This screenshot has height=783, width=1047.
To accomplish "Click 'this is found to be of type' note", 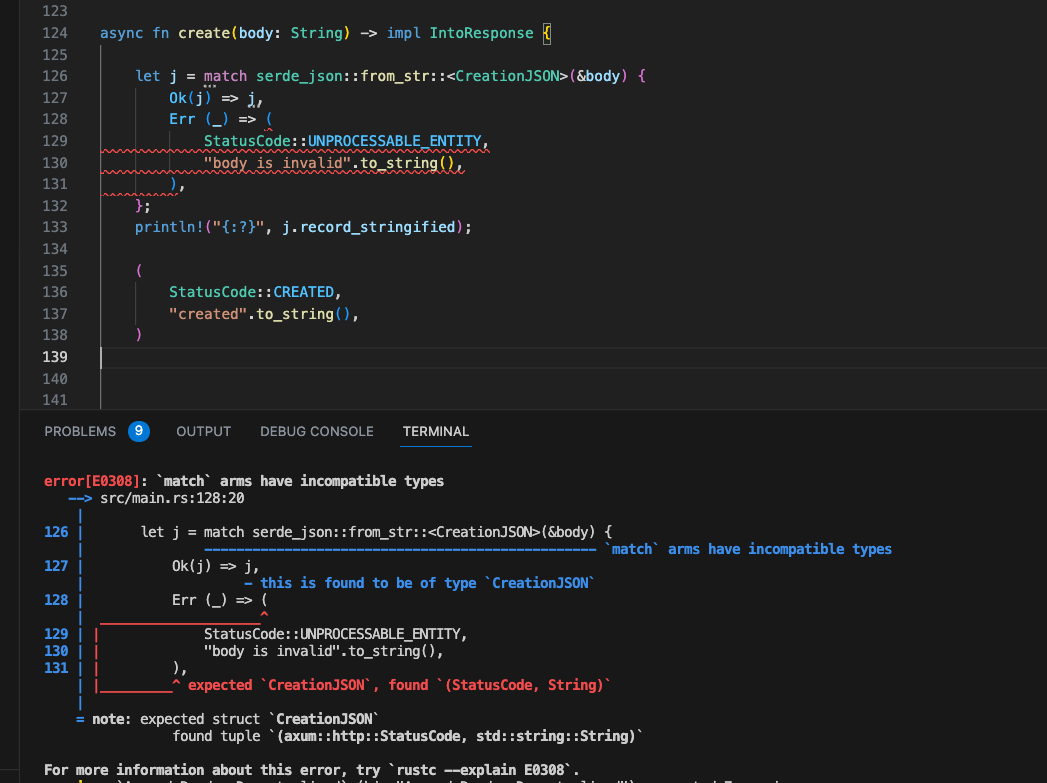I will tap(368, 583).
